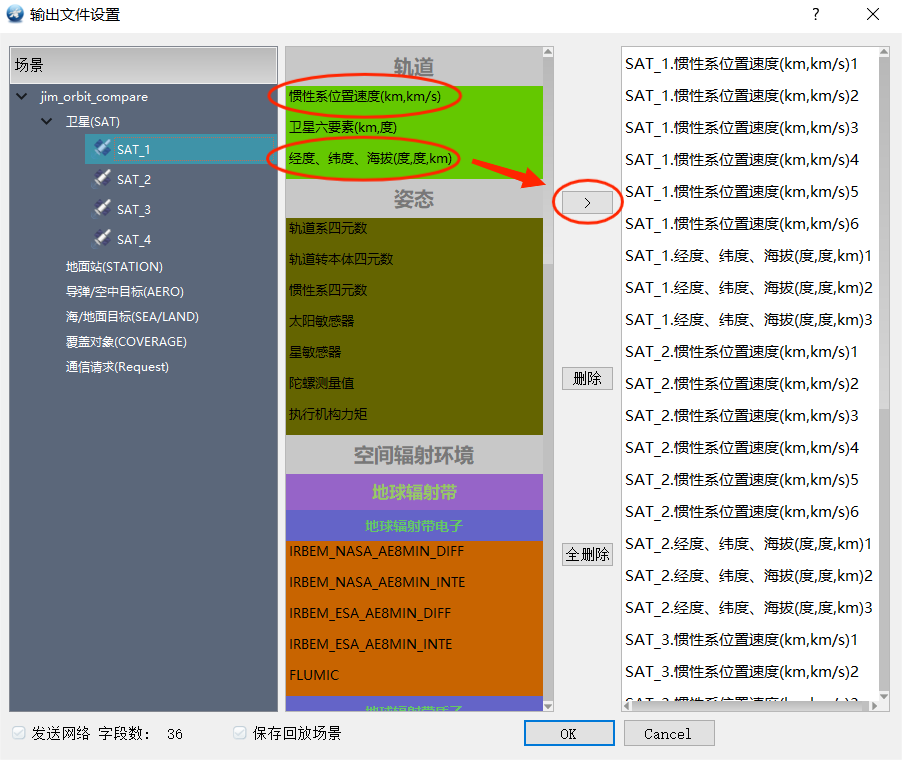Click the globe icon in title bar

pyautogui.click(x=15, y=14)
